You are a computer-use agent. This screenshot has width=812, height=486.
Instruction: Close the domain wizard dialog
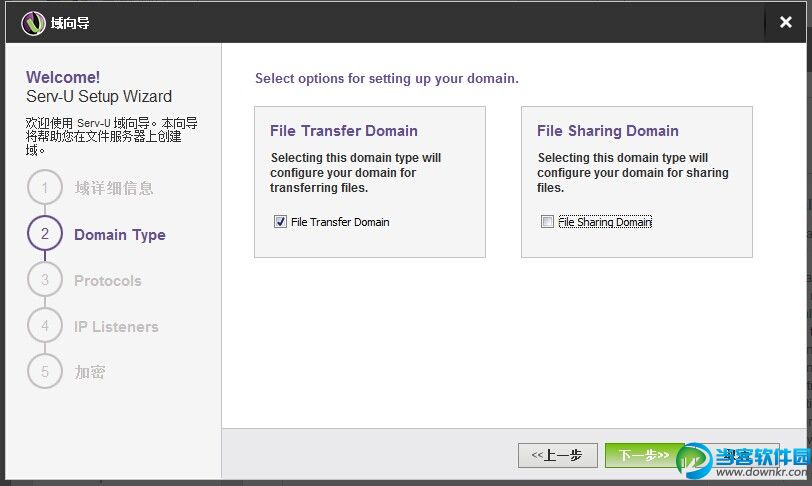[x=786, y=22]
